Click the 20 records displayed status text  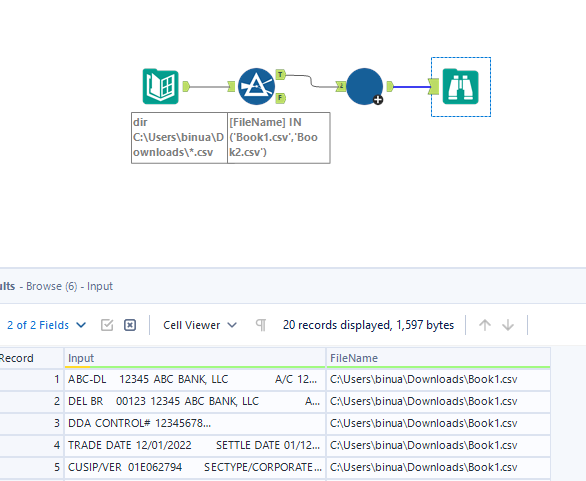tap(368, 325)
